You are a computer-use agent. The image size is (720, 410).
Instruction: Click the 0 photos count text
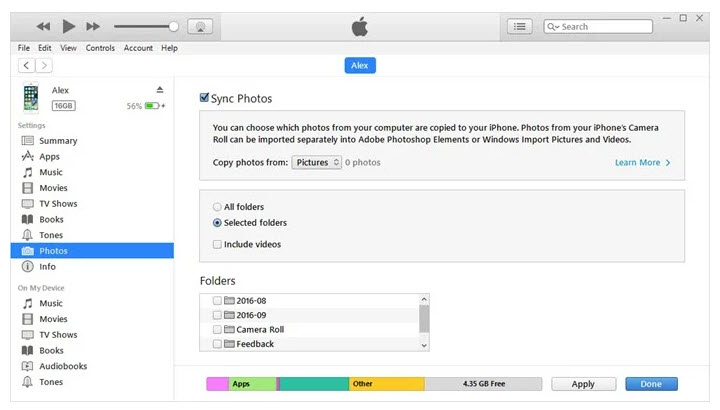(x=363, y=163)
